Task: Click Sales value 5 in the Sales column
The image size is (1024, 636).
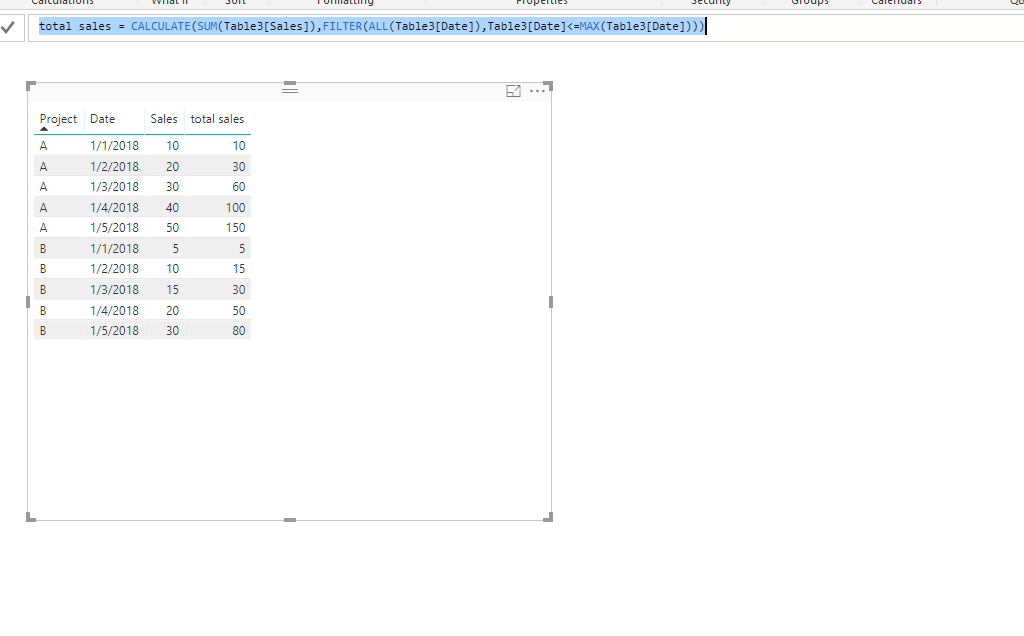Action: [x=176, y=249]
